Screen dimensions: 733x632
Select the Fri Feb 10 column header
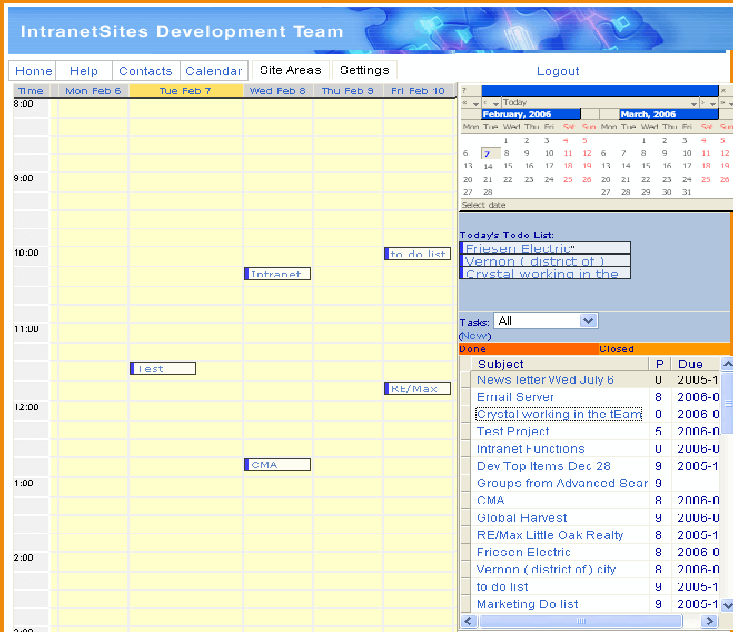418,91
